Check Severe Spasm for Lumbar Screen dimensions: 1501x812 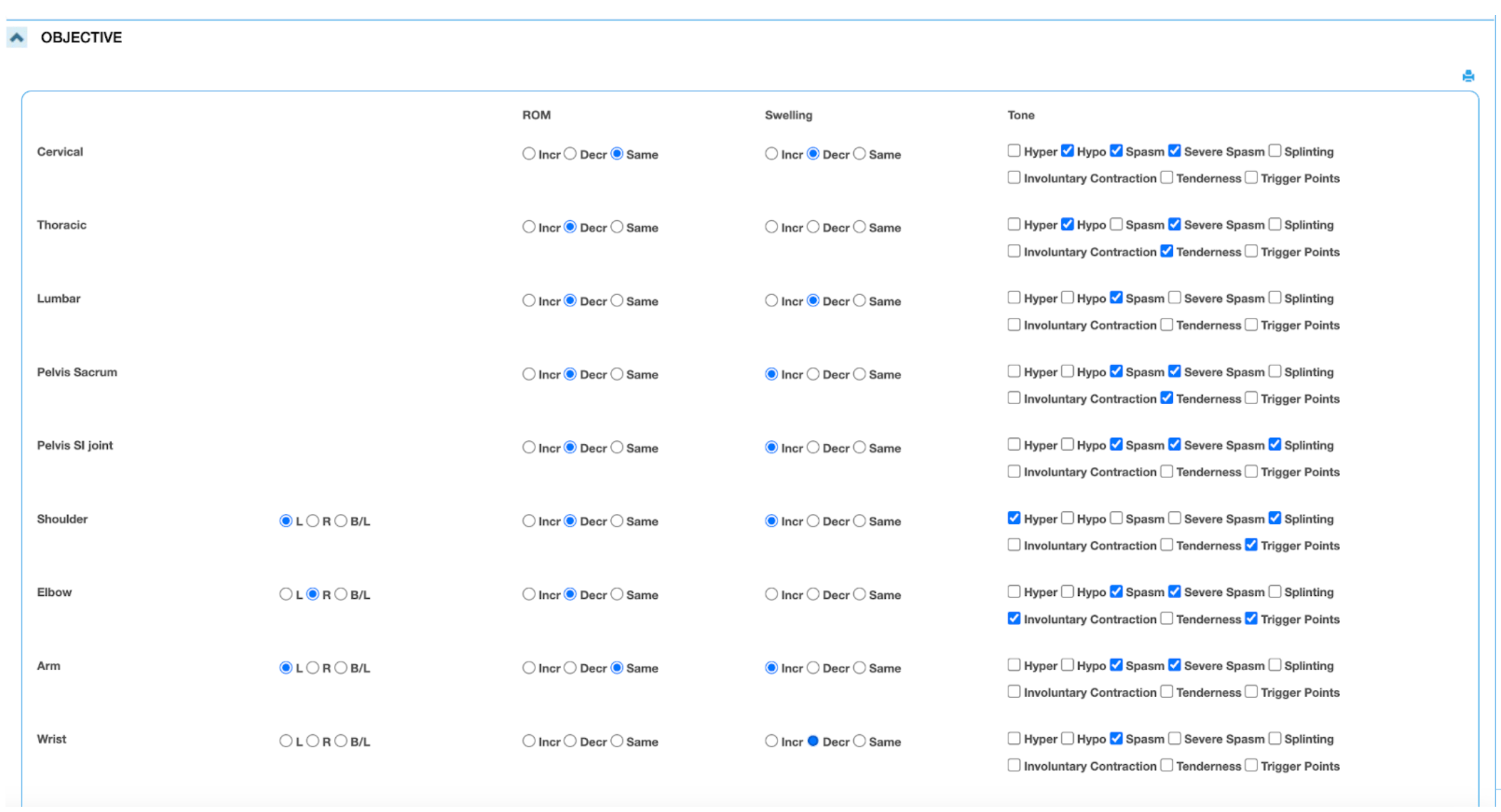1175,298
